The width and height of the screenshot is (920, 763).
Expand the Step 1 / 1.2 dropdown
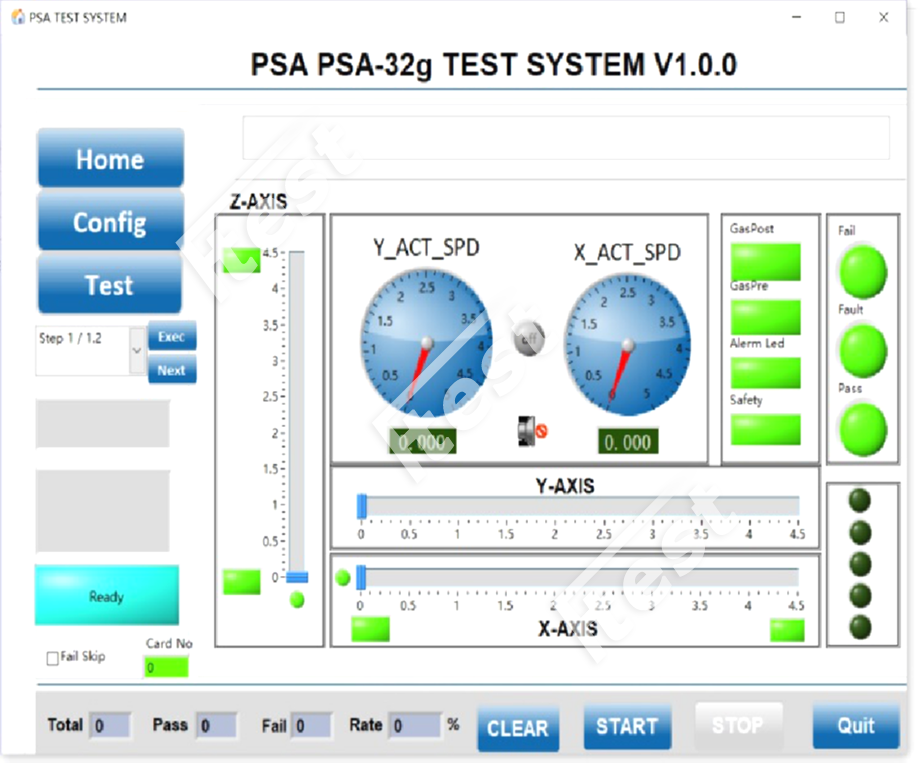pos(137,352)
